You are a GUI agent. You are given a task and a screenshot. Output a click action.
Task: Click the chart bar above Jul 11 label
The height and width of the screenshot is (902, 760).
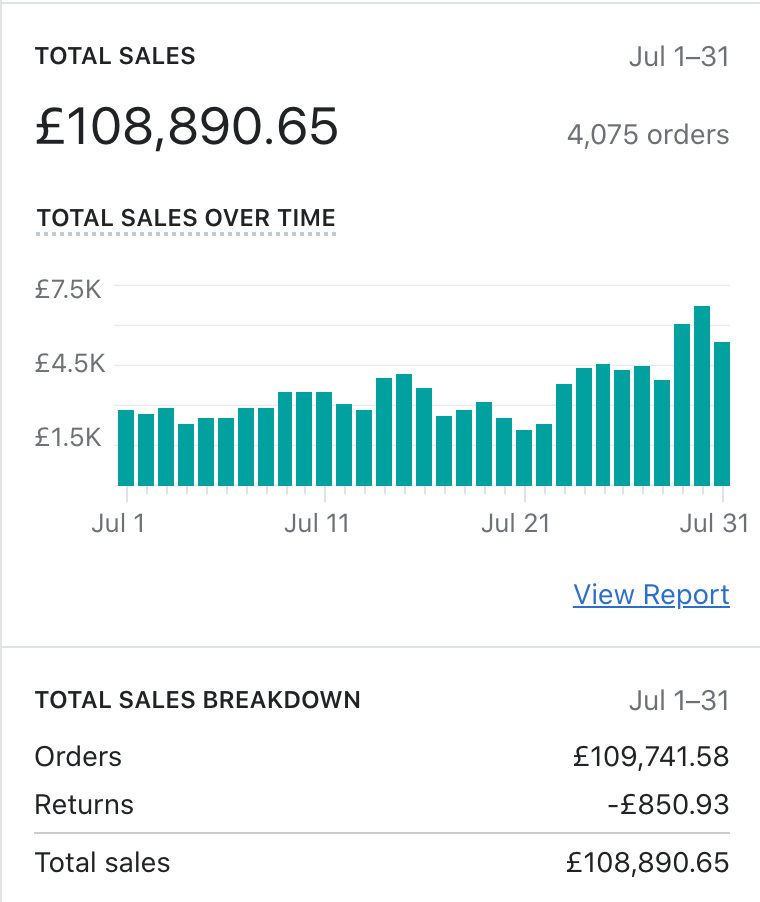tap(324, 439)
